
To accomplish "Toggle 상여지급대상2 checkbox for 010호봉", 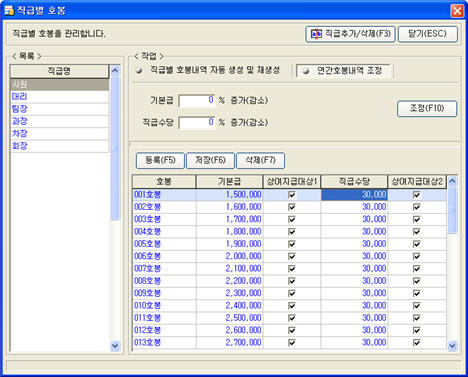I will (417, 306).
